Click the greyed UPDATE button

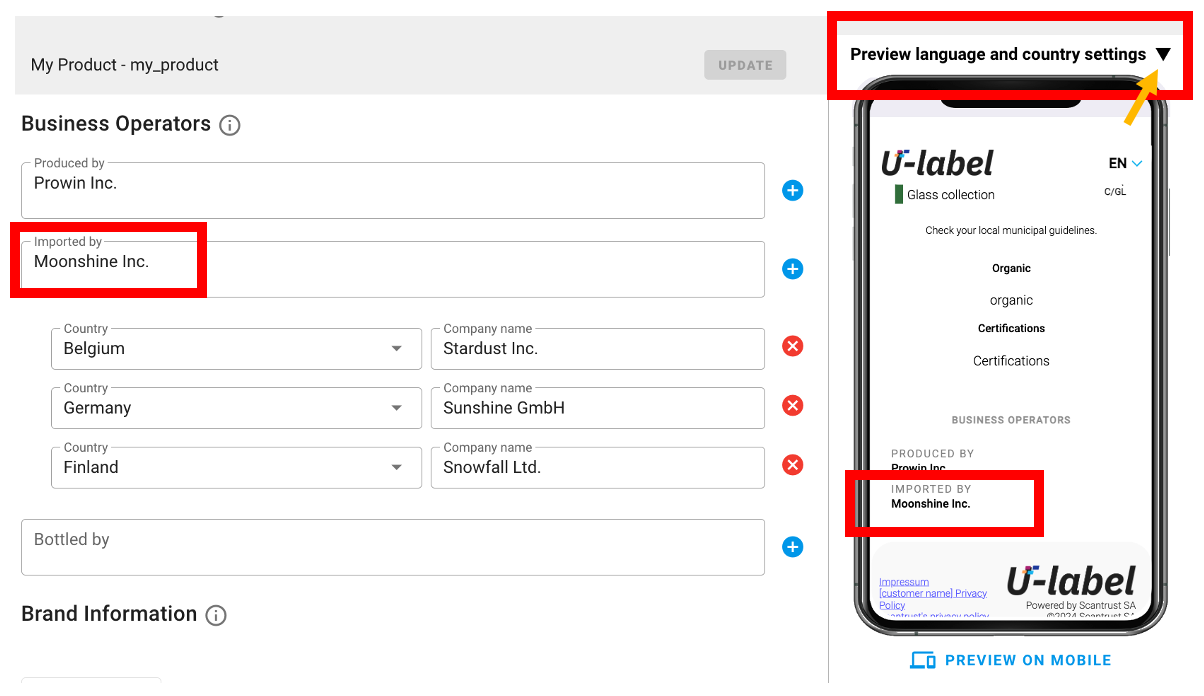(x=745, y=65)
